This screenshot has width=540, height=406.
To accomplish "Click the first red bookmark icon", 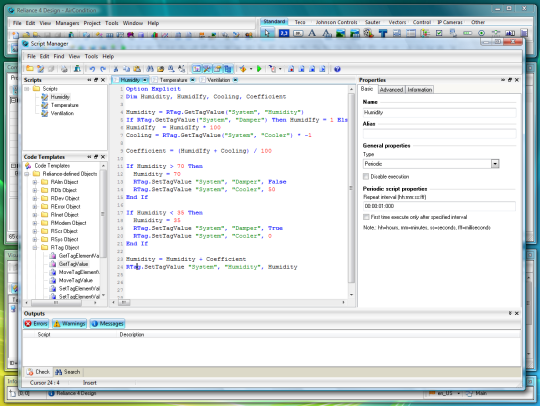I will coord(291,69).
